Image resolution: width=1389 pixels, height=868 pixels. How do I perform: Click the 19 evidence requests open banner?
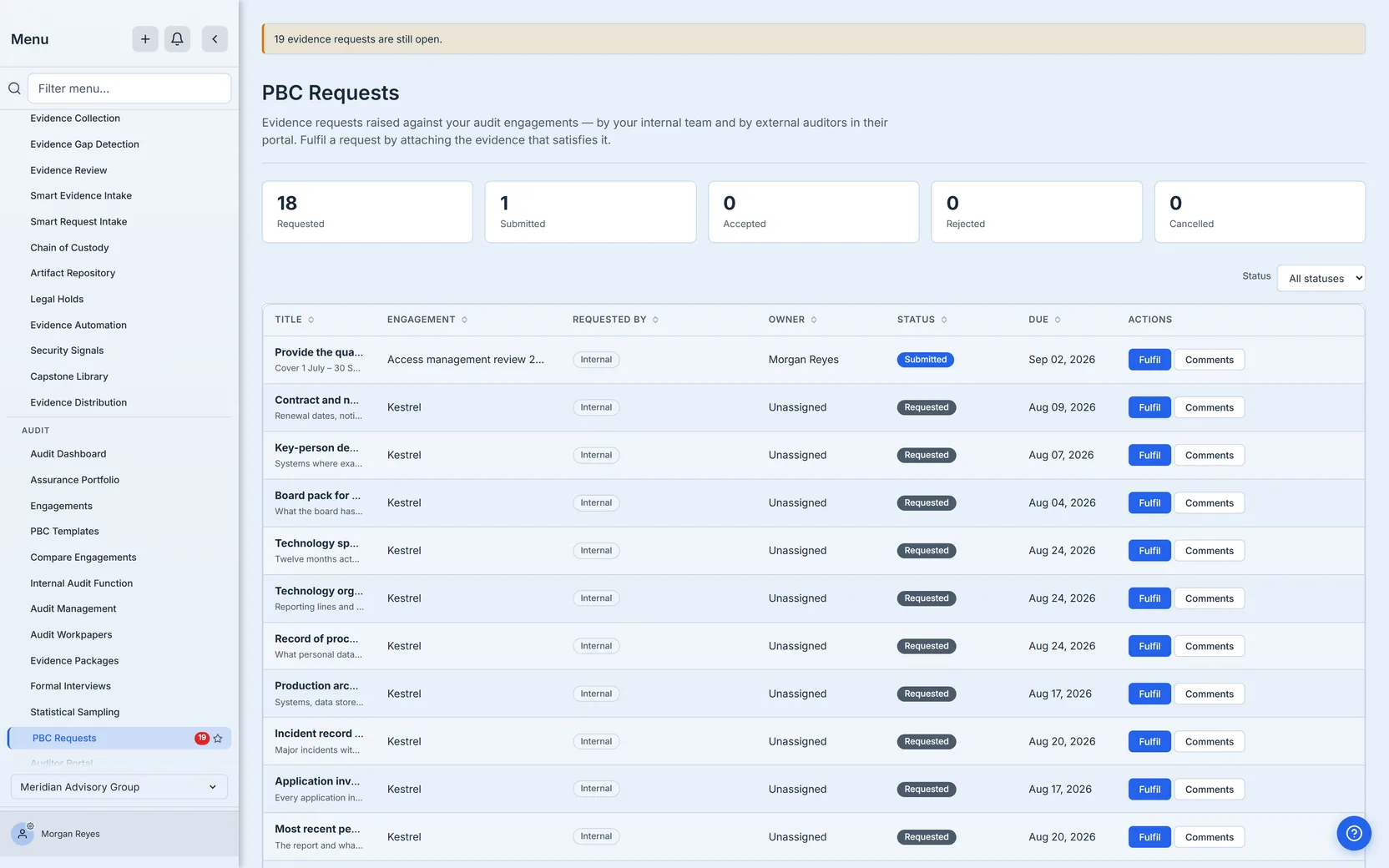click(x=814, y=39)
